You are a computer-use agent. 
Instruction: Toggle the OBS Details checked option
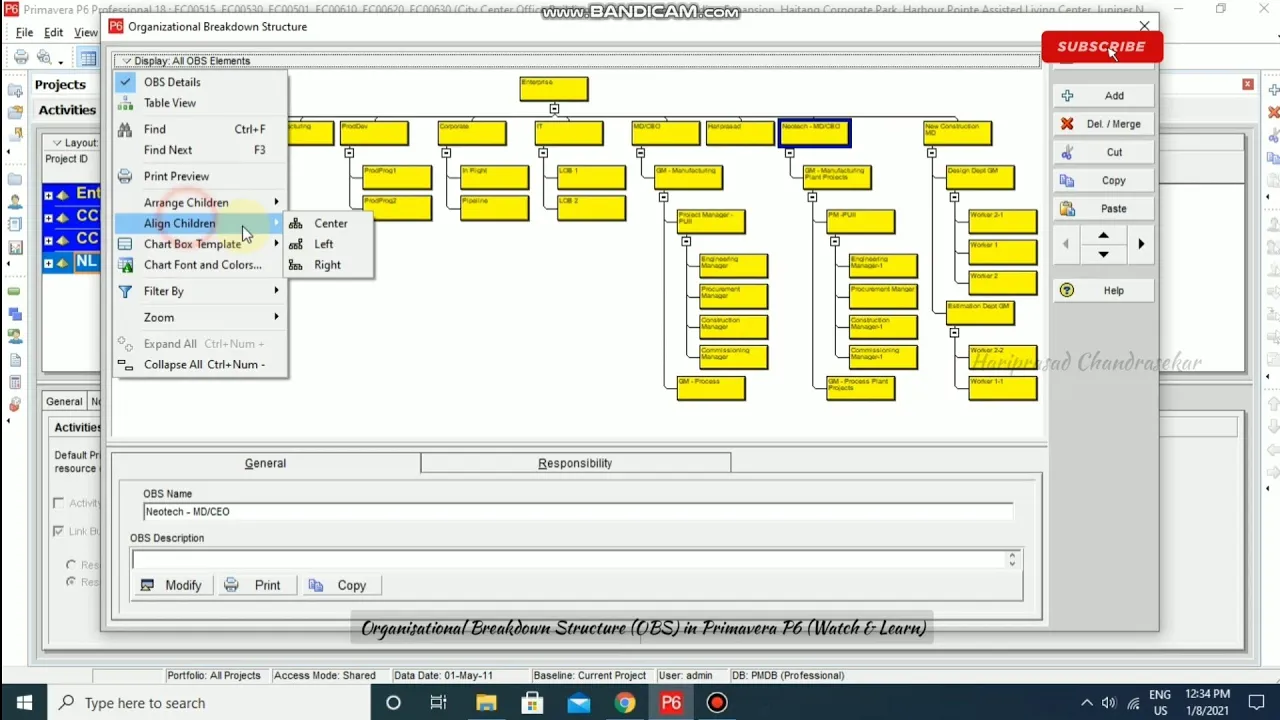pyautogui.click(x=125, y=82)
